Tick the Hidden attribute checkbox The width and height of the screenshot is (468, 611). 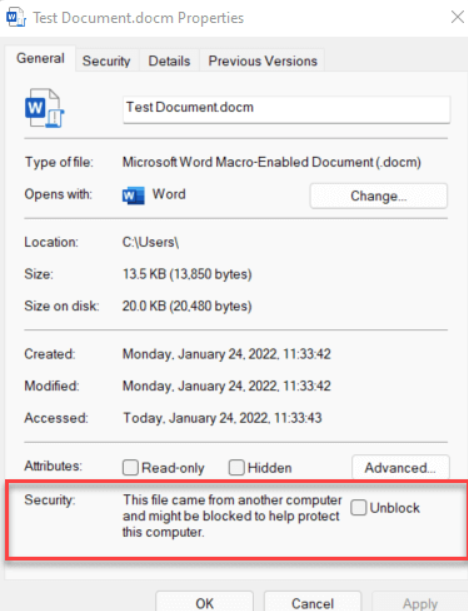pyautogui.click(x=237, y=467)
